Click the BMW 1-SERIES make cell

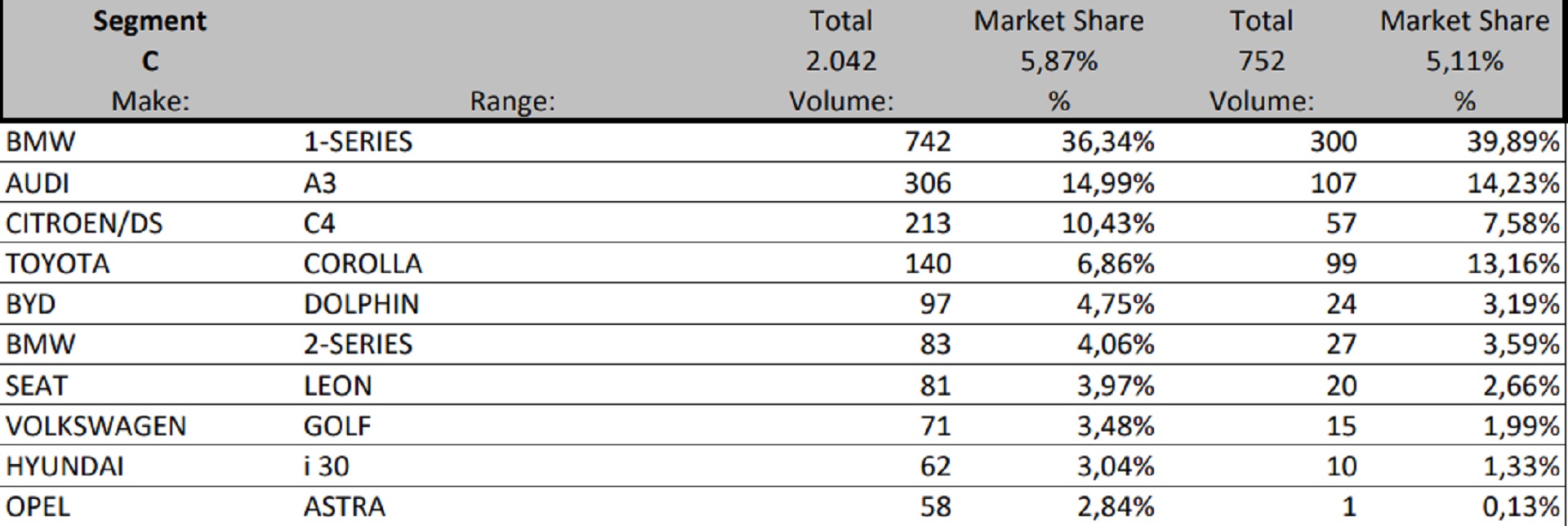[x=41, y=142]
